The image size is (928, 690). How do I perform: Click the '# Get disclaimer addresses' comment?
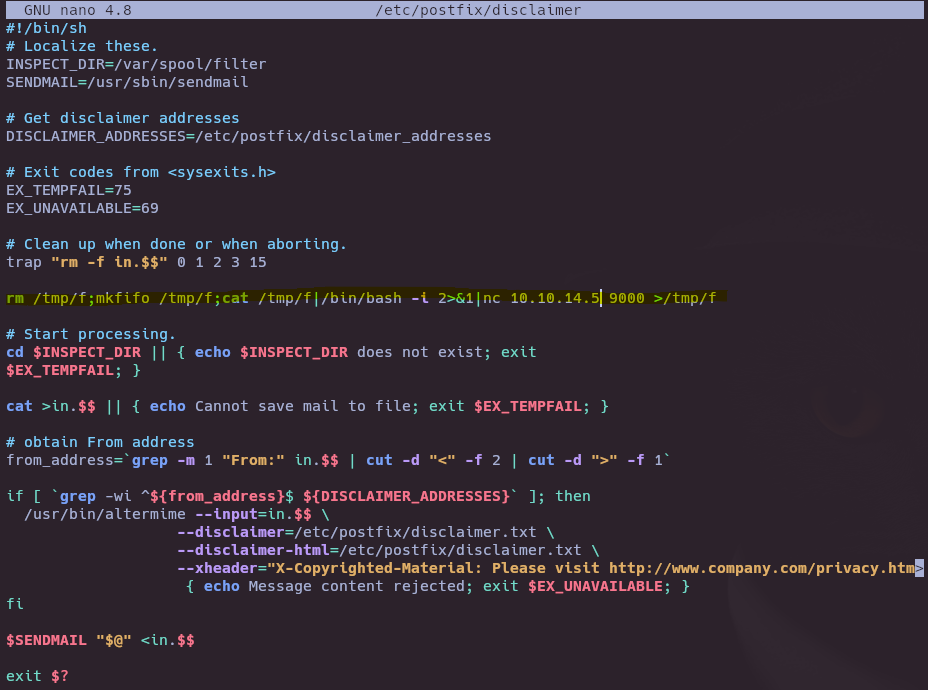pyautogui.click(x=123, y=118)
